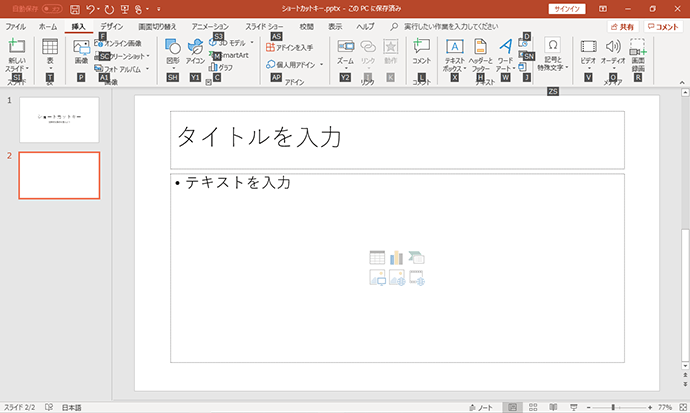
Task: Start 画面録画 screen recording
Action: (638, 47)
